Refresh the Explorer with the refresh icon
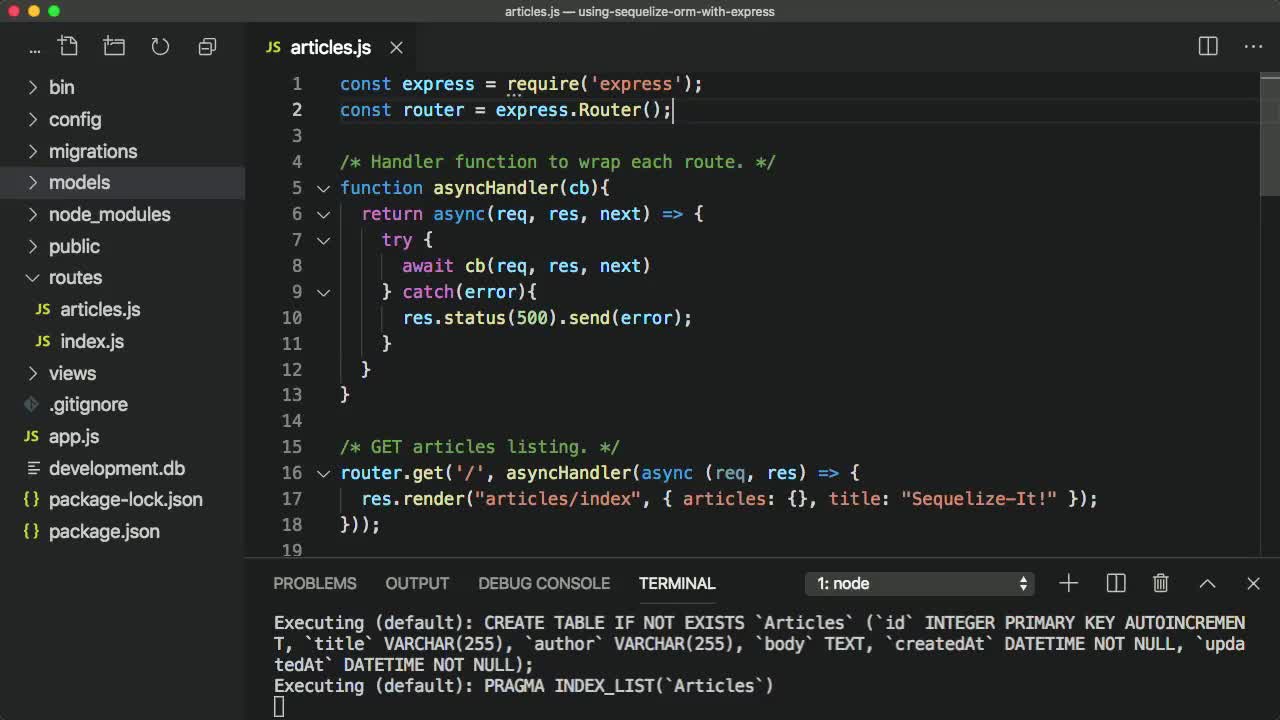1280x720 pixels. click(x=160, y=46)
